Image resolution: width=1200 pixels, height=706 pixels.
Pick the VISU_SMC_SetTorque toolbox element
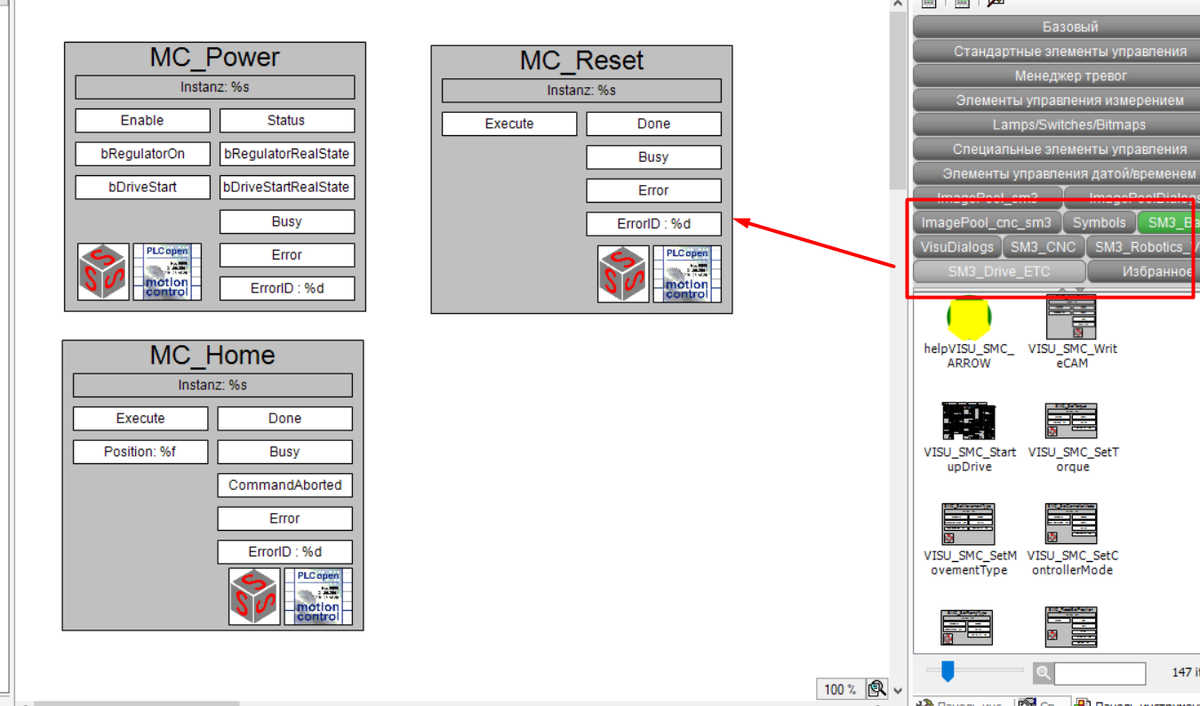point(1071,422)
